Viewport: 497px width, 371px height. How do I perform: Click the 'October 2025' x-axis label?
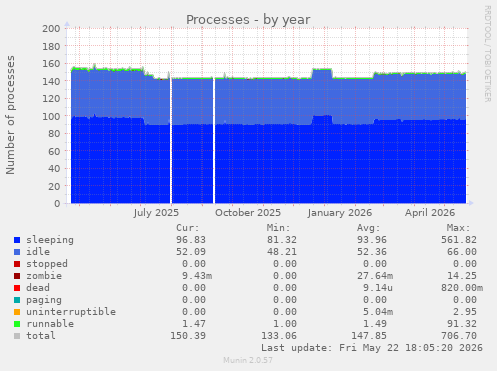point(248,213)
